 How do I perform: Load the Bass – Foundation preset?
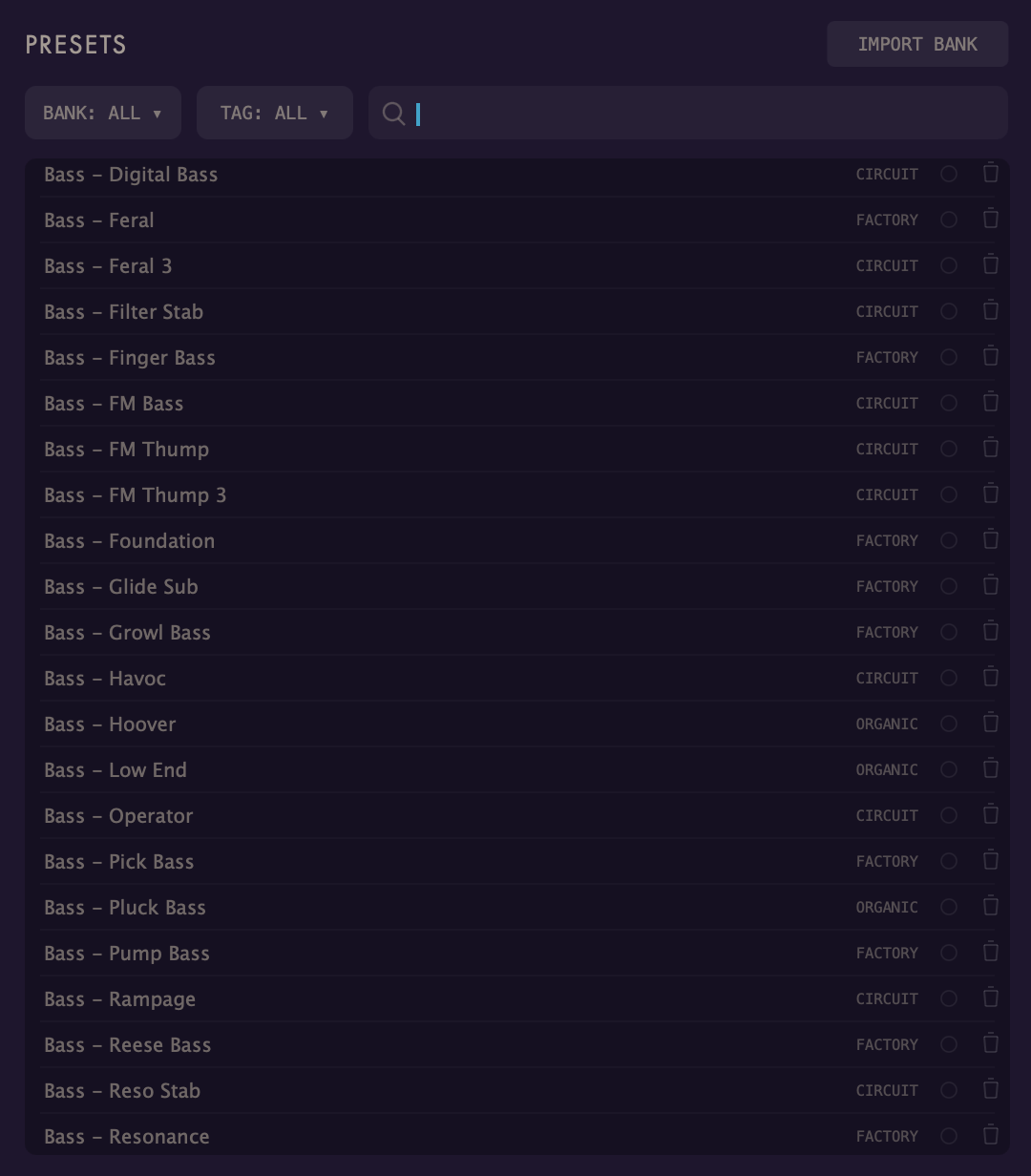click(130, 540)
